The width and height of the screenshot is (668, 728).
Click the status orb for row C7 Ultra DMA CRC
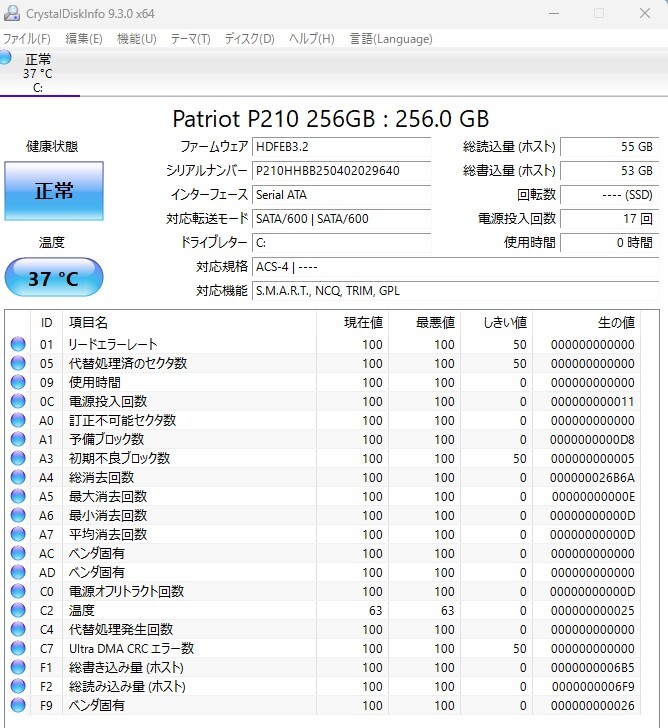pos(18,648)
